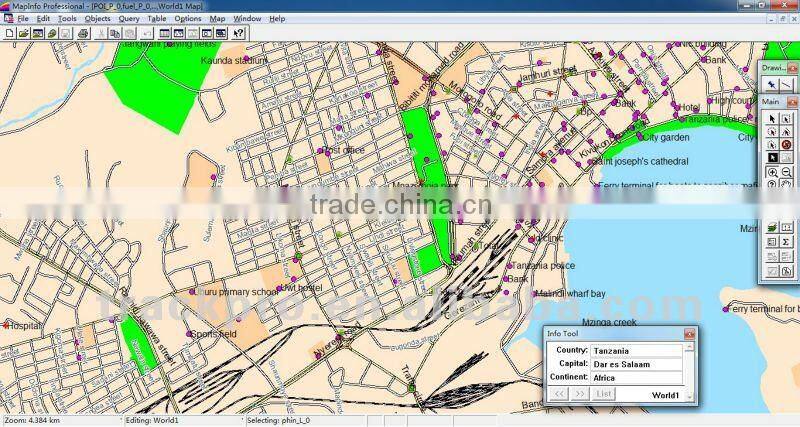The image size is (800, 427).
Task: Click the MapInfo document icon beside File
Action: point(8,18)
